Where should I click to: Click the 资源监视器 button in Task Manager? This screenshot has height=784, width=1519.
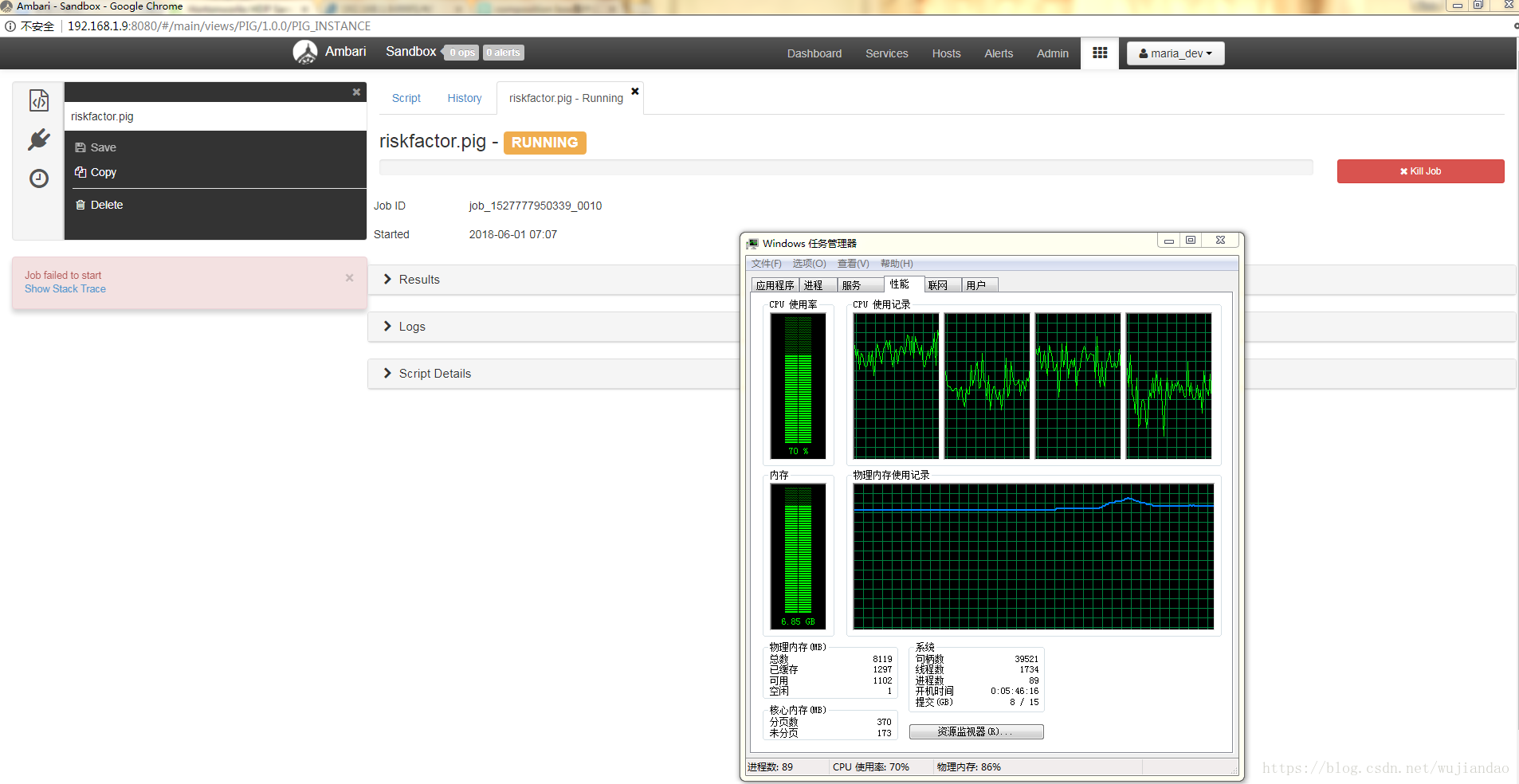[976, 731]
